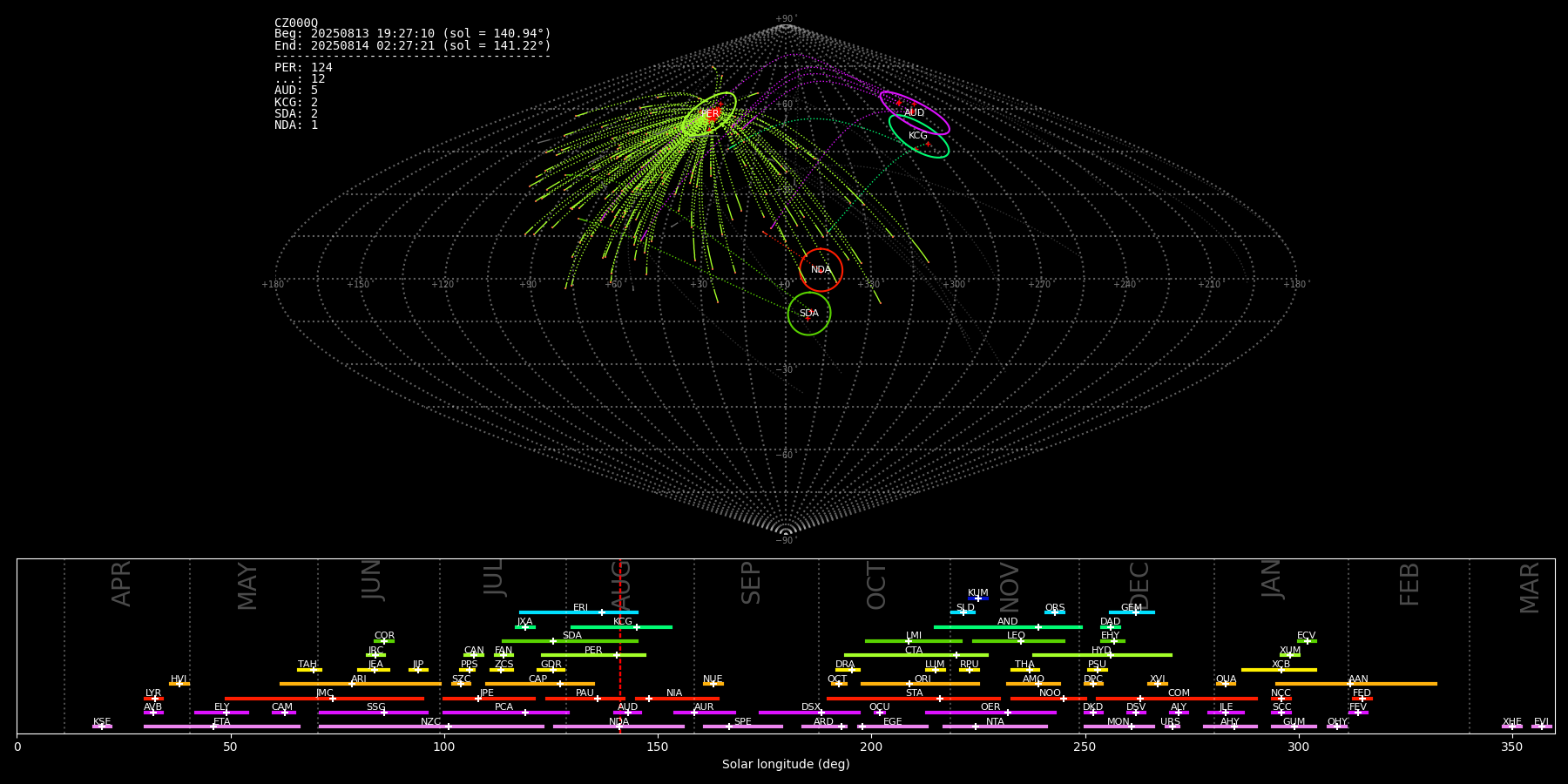Click the SDA shower bar in the timeline

click(570, 641)
